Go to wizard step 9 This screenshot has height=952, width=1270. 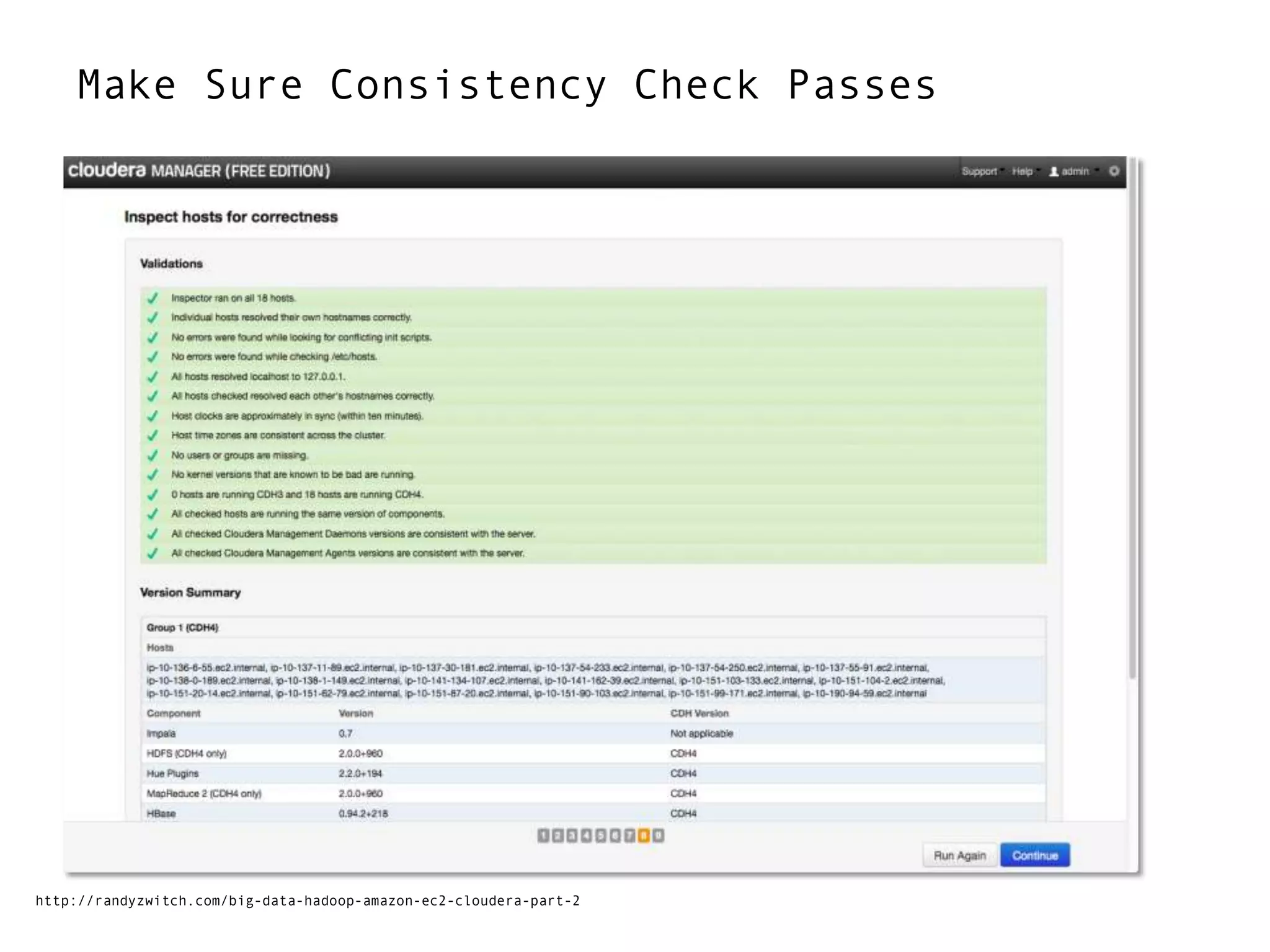[658, 835]
